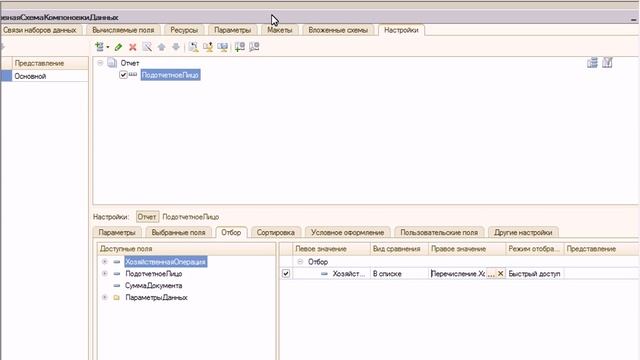Select the Отчет root tree item
640x360 pixels.
pyautogui.click(x=130, y=63)
